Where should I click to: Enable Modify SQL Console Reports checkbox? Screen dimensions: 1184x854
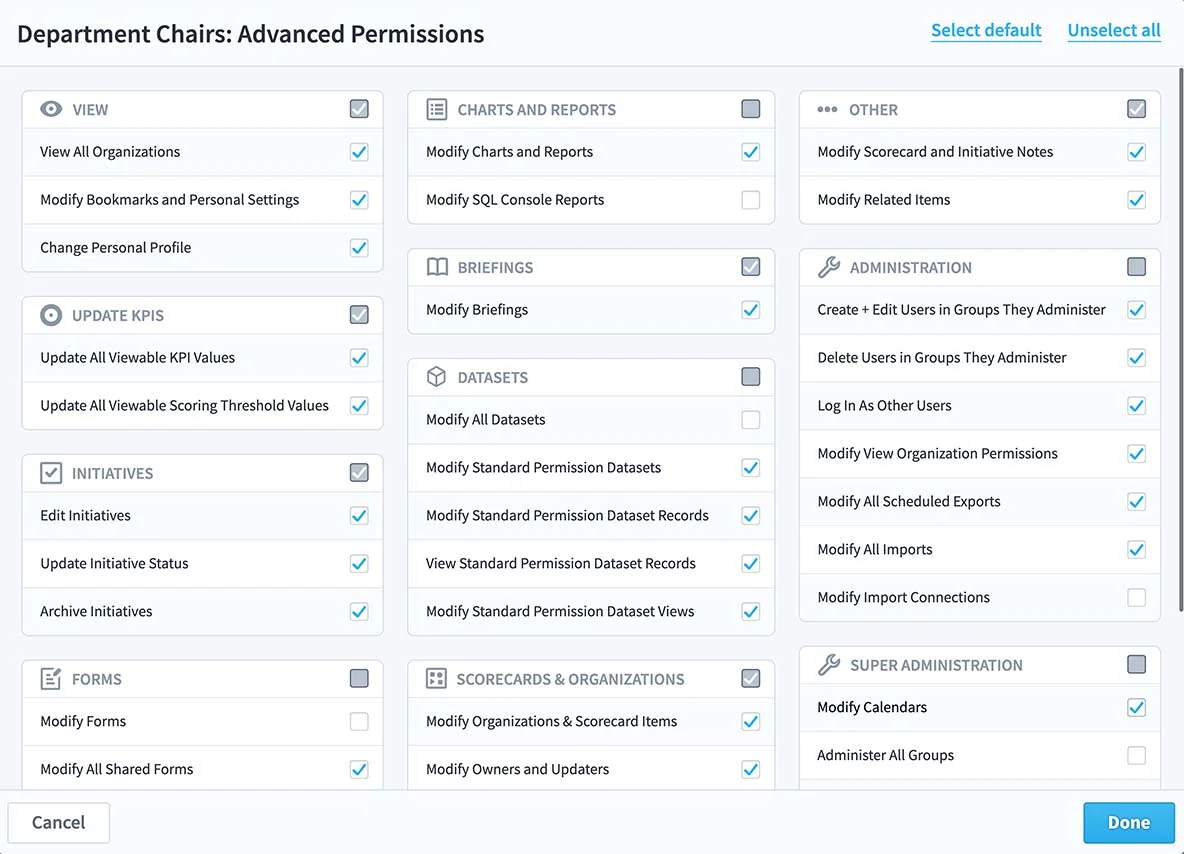751,200
